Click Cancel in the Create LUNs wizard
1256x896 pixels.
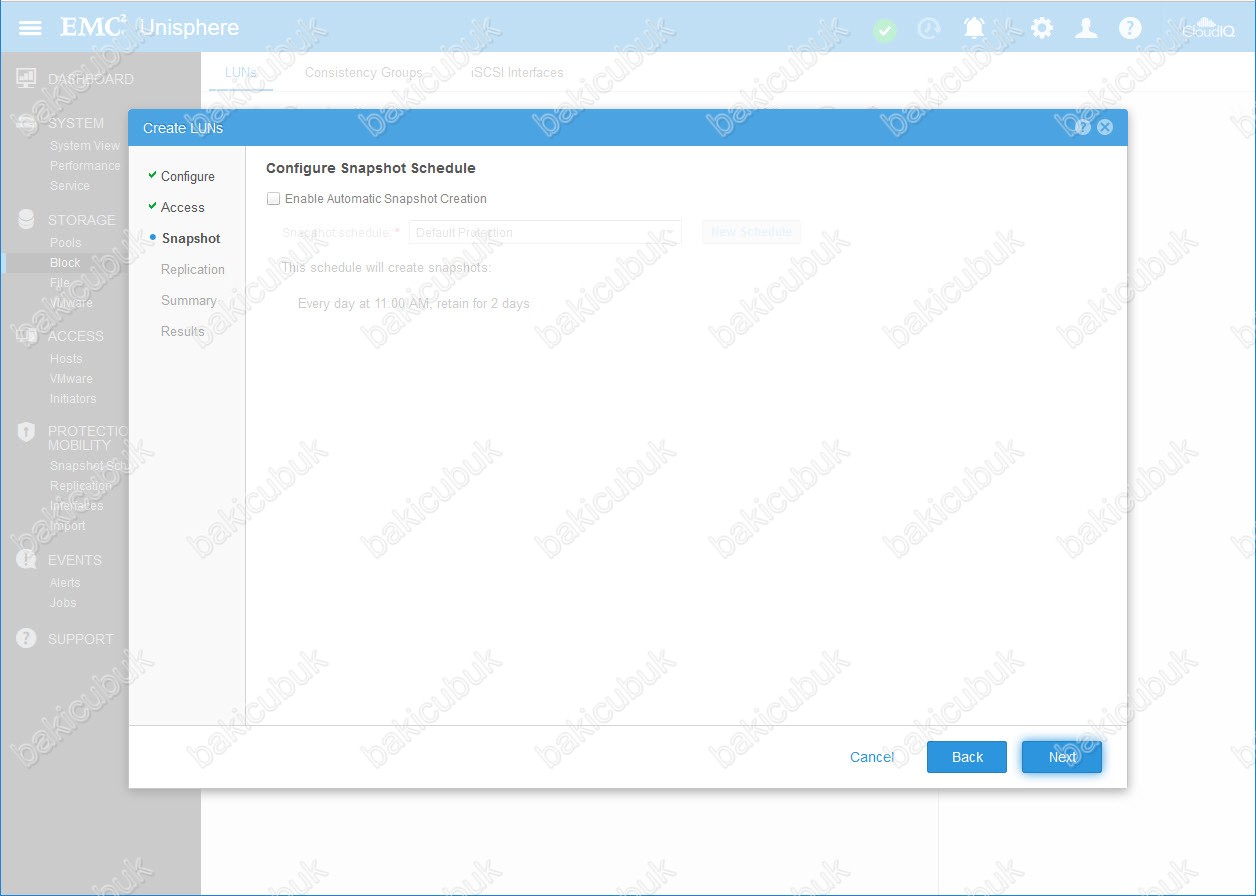(x=872, y=757)
